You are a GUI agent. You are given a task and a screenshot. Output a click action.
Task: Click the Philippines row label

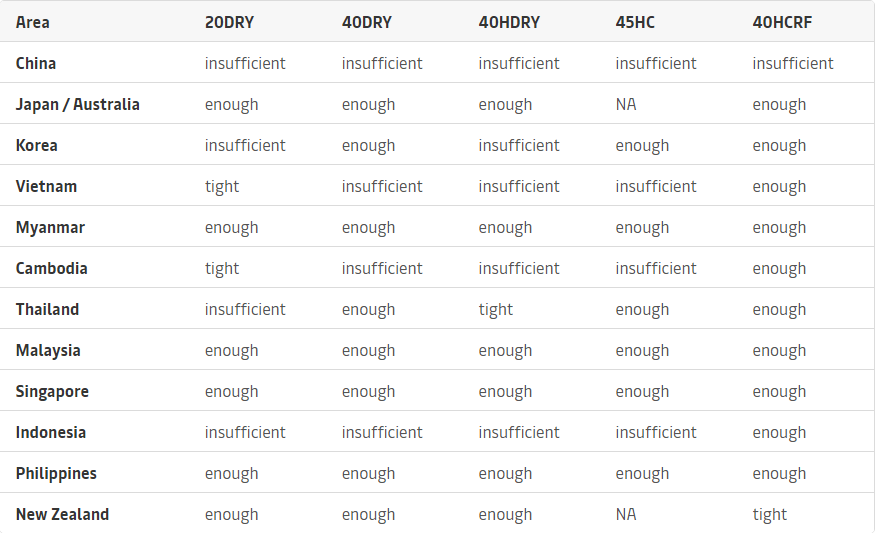56,473
